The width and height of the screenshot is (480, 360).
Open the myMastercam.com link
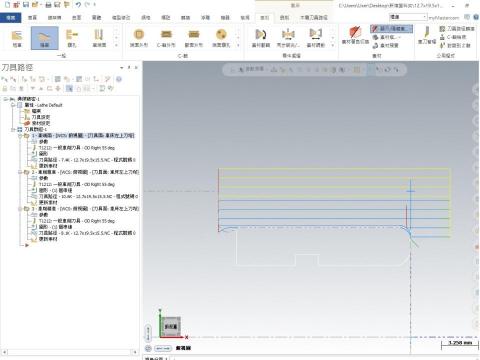(x=444, y=17)
